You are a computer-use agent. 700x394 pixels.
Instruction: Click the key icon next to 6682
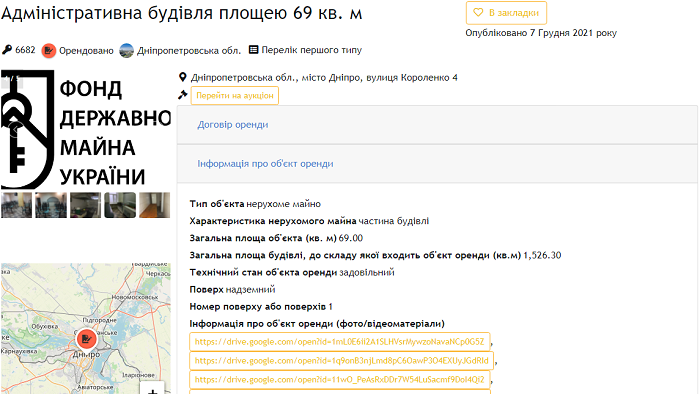[7, 50]
